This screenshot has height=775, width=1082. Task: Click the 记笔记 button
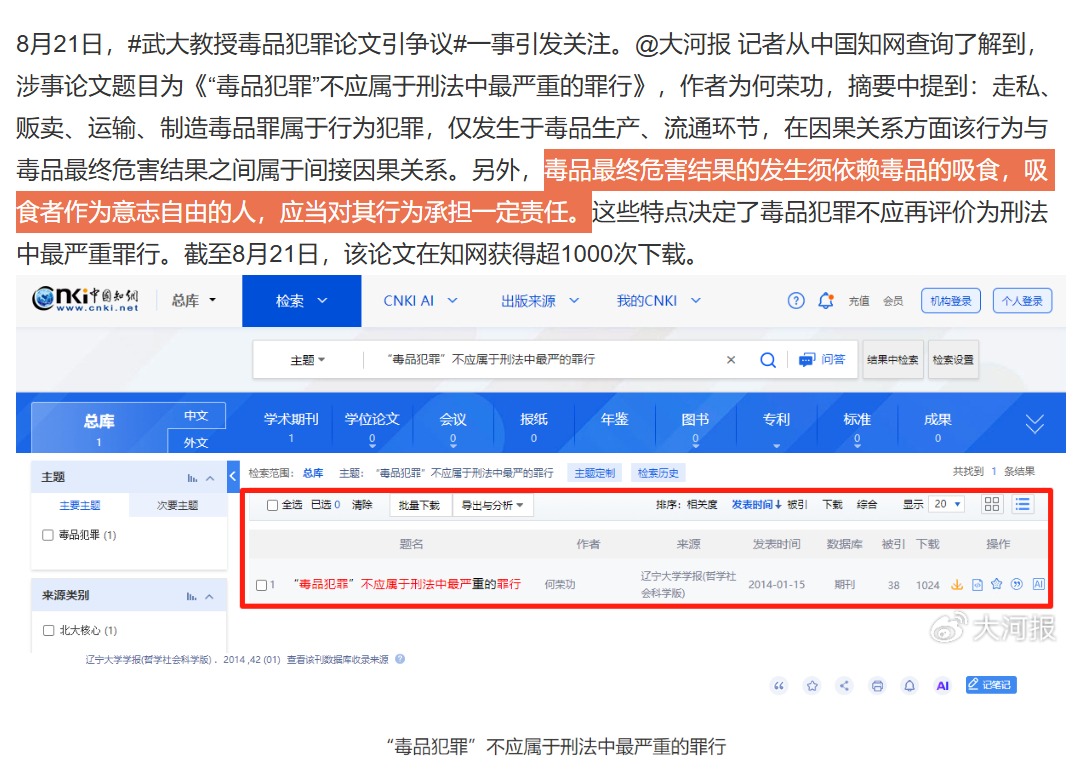991,685
